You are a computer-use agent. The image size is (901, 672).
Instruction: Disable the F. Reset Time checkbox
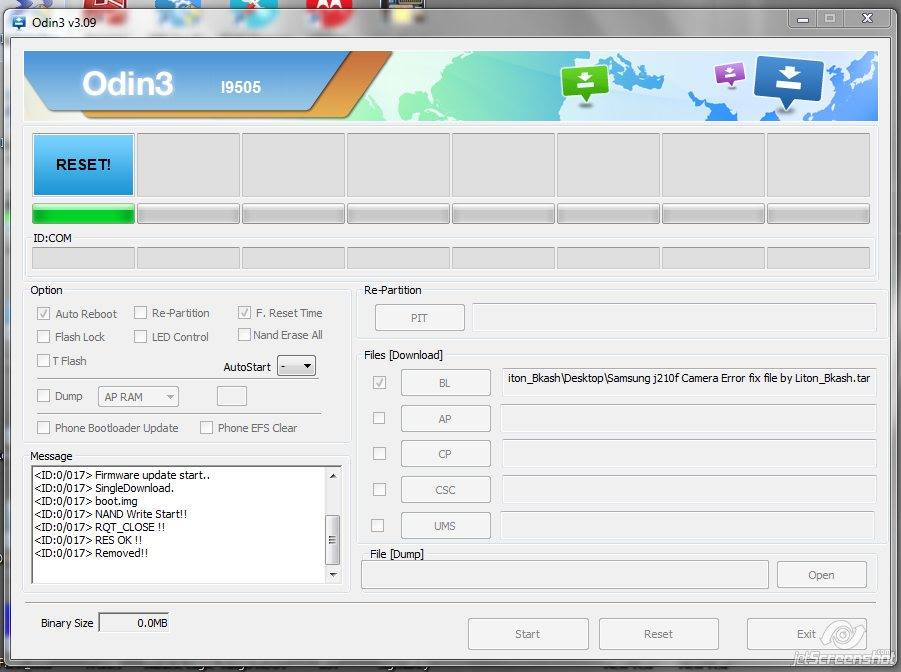[x=243, y=313]
